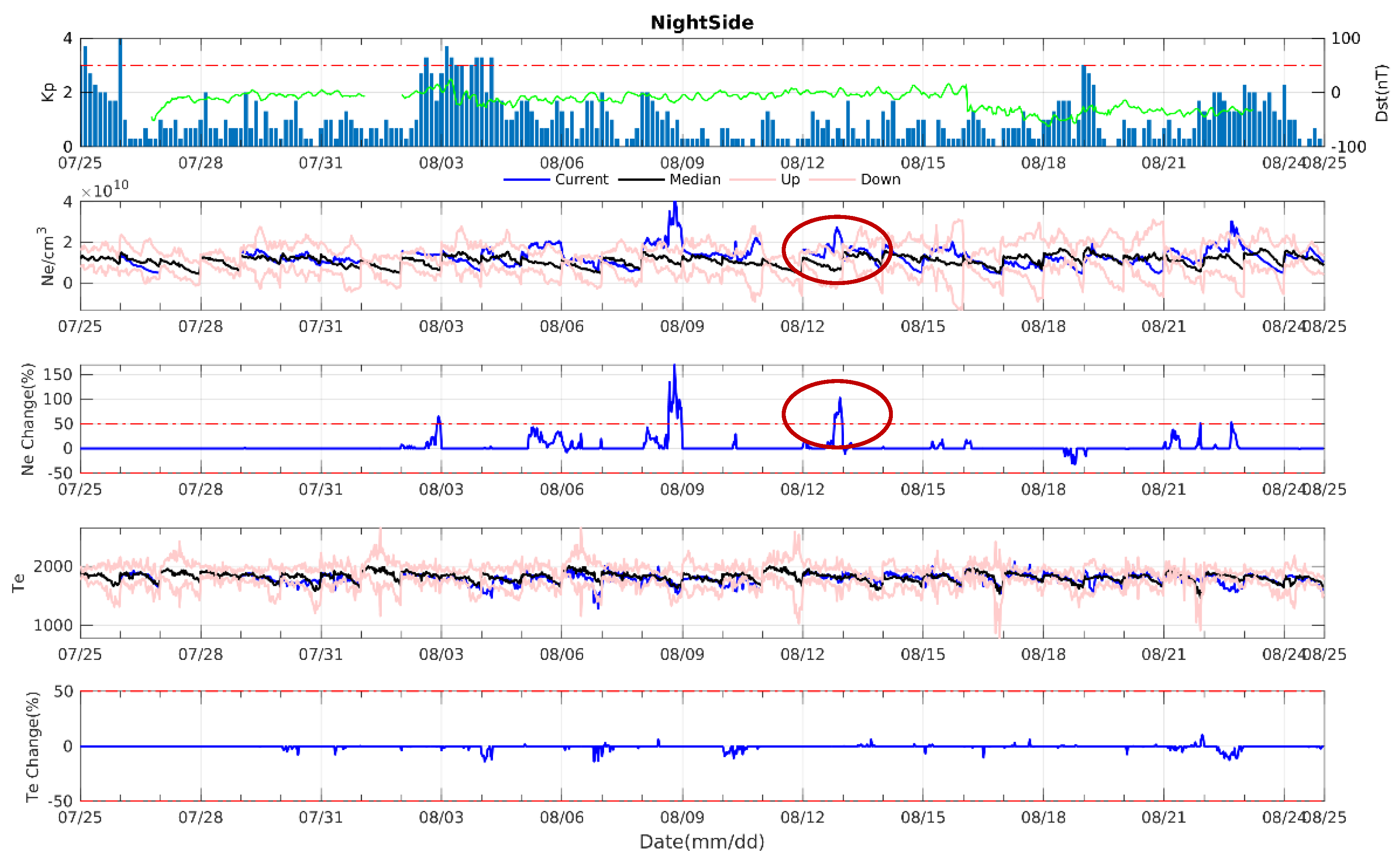Click the Ne/cm3 y-axis label
Viewport: 1400px width, 865px height.
46,256
